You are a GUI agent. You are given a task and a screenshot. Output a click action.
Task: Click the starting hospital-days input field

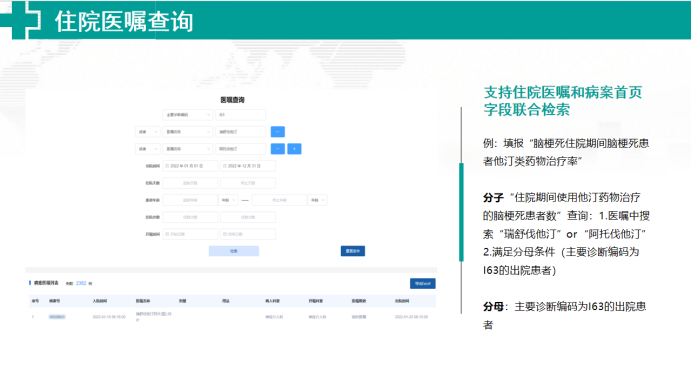coord(190,183)
